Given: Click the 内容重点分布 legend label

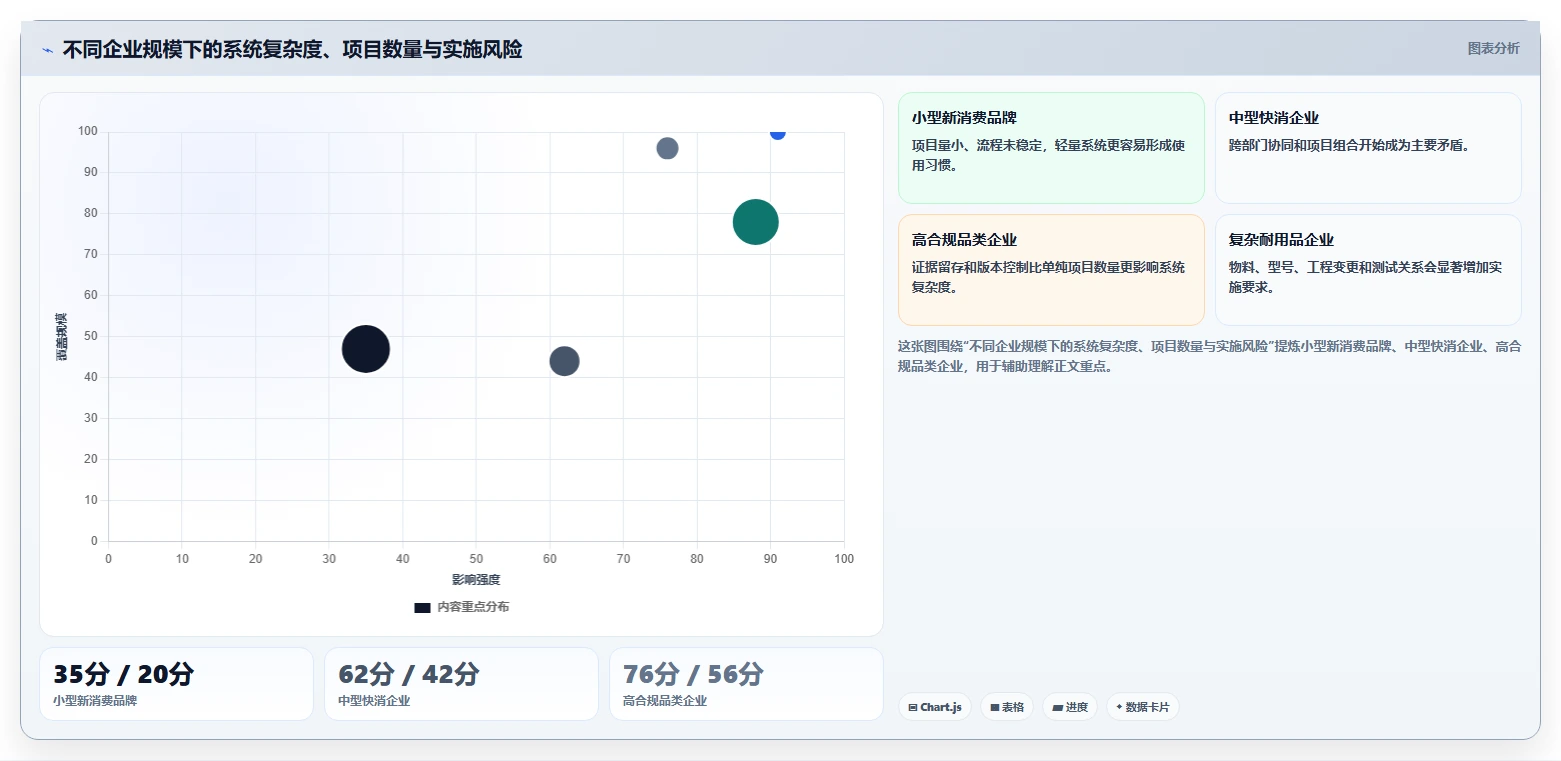Looking at the screenshot, I should click(473, 607).
